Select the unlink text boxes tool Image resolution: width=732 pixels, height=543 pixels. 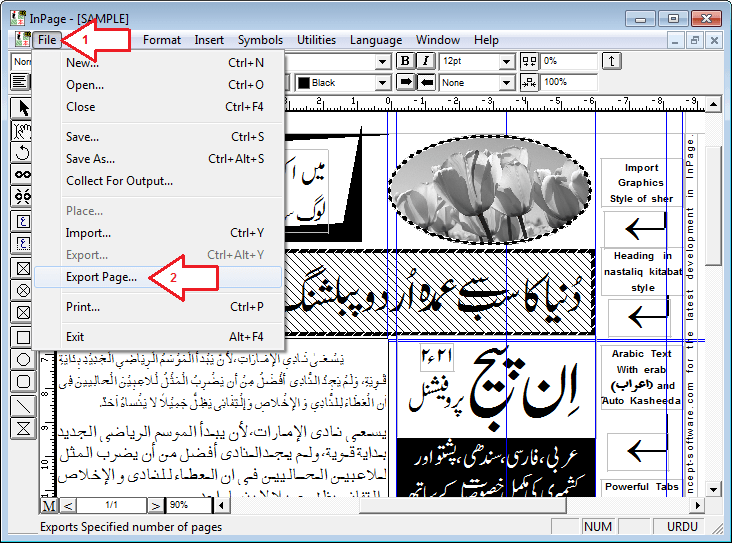tap(22, 197)
